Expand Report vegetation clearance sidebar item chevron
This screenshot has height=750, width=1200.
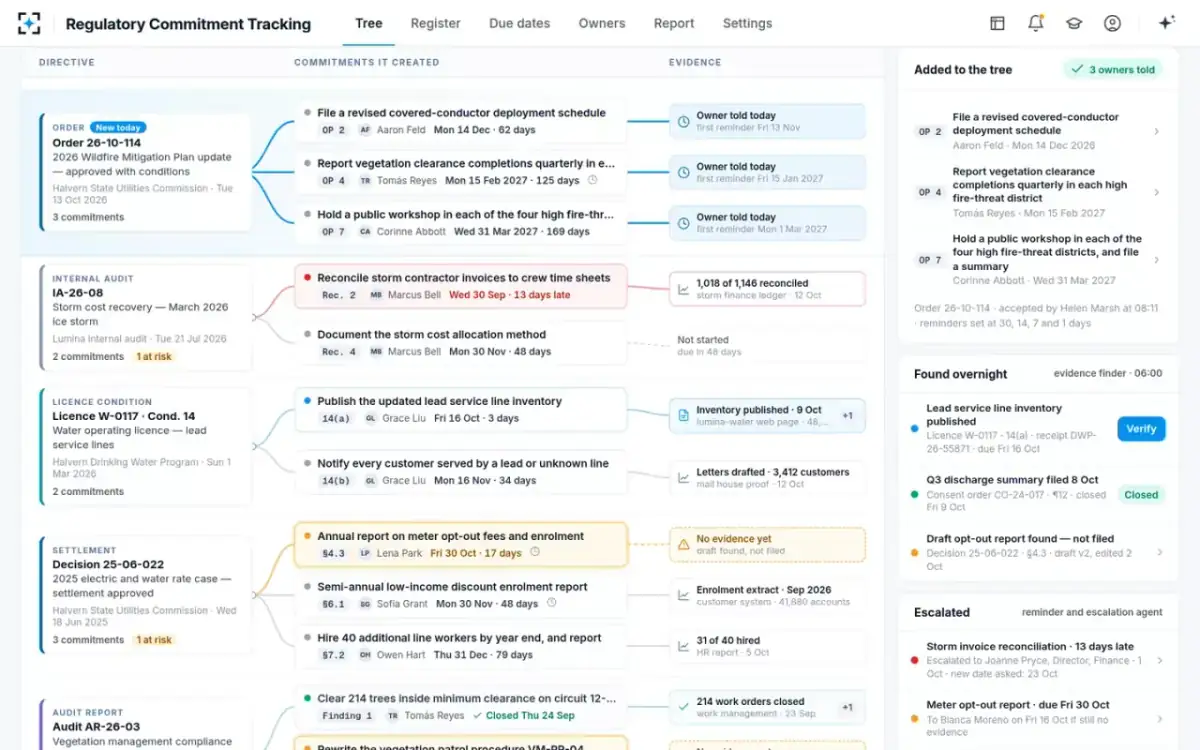[1157, 192]
